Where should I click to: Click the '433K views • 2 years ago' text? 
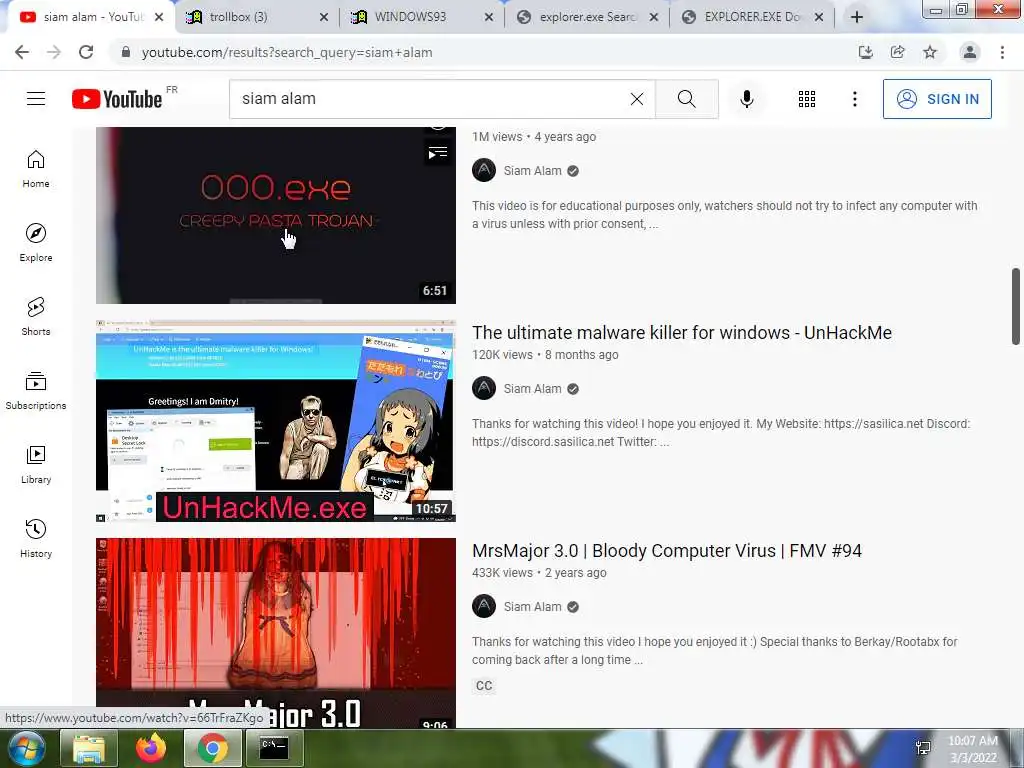tap(539, 573)
